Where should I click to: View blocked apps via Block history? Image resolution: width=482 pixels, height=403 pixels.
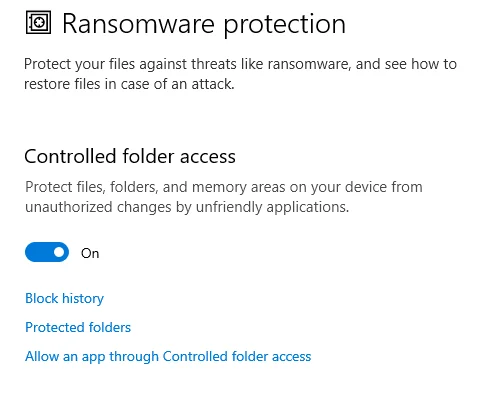(64, 298)
